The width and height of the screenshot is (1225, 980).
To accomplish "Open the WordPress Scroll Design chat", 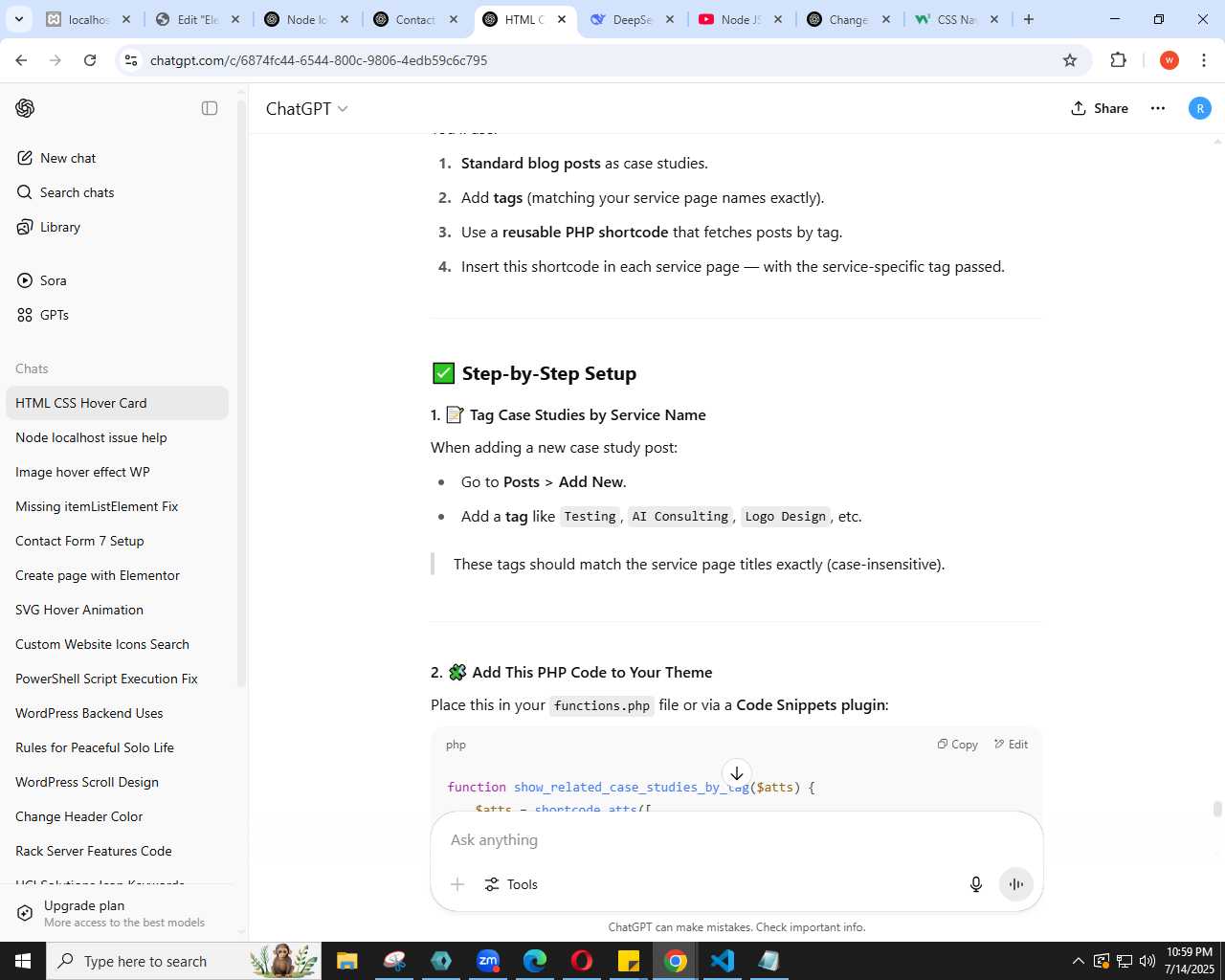I will 117,782.
